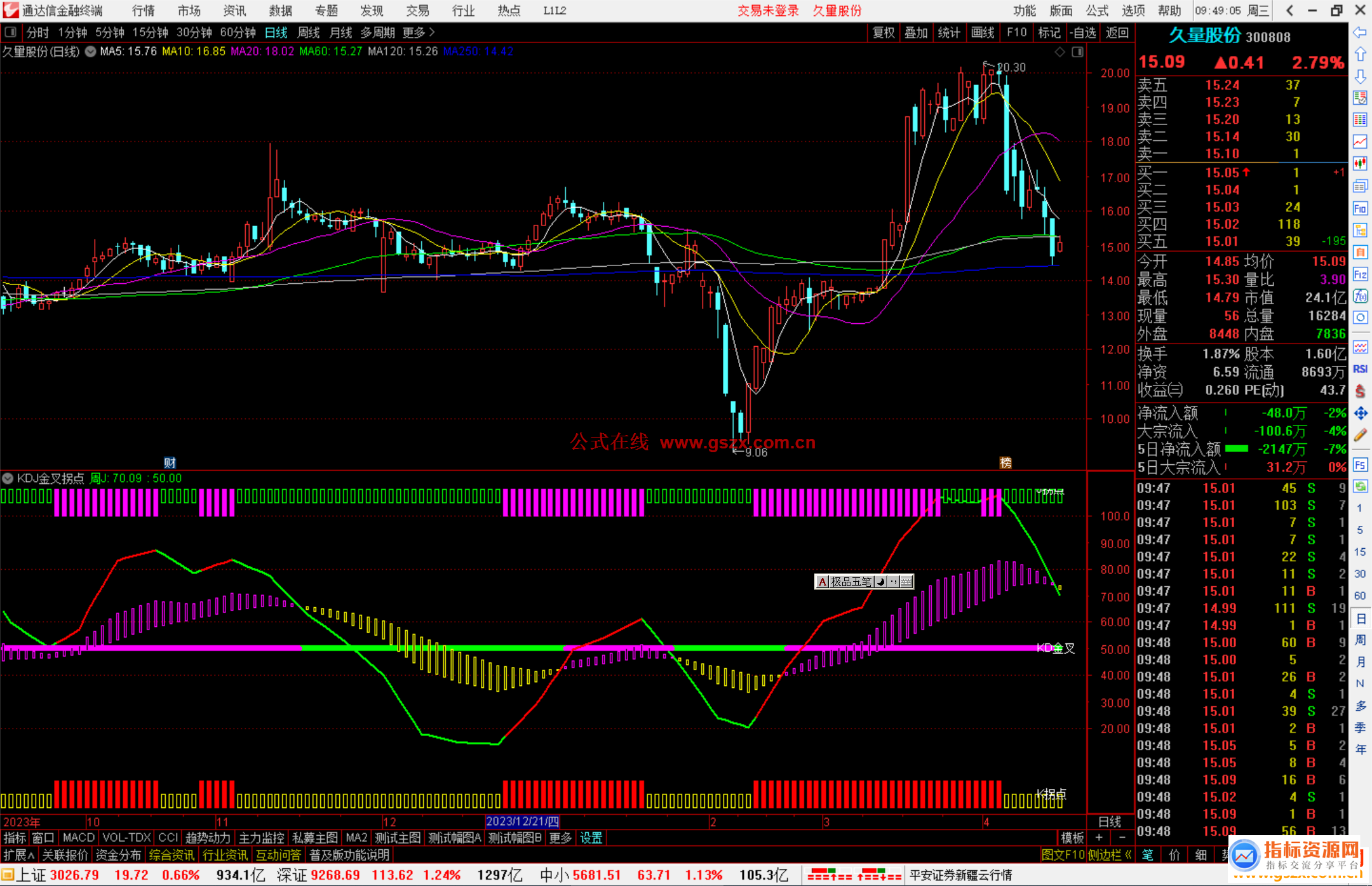This screenshot has height=886, width=1372.
Task: Open the 功能 menu
Action: point(1025,11)
